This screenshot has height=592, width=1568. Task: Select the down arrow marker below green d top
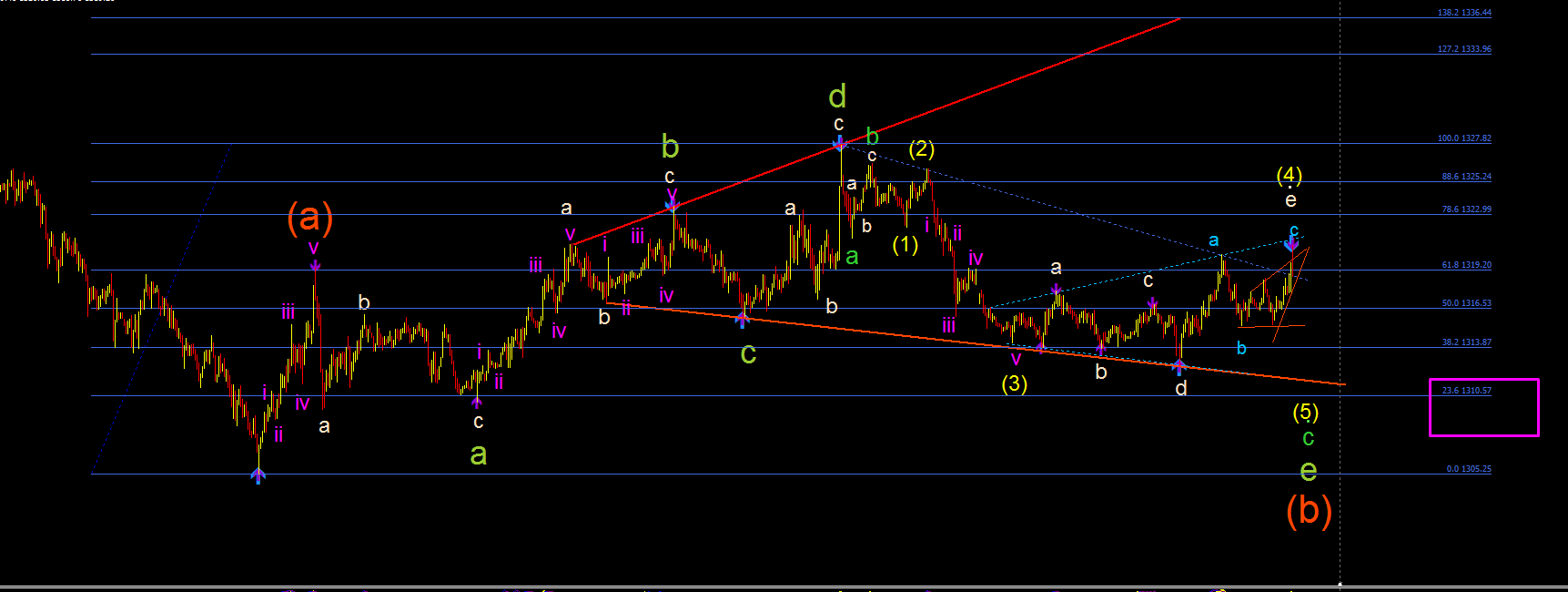point(840,142)
